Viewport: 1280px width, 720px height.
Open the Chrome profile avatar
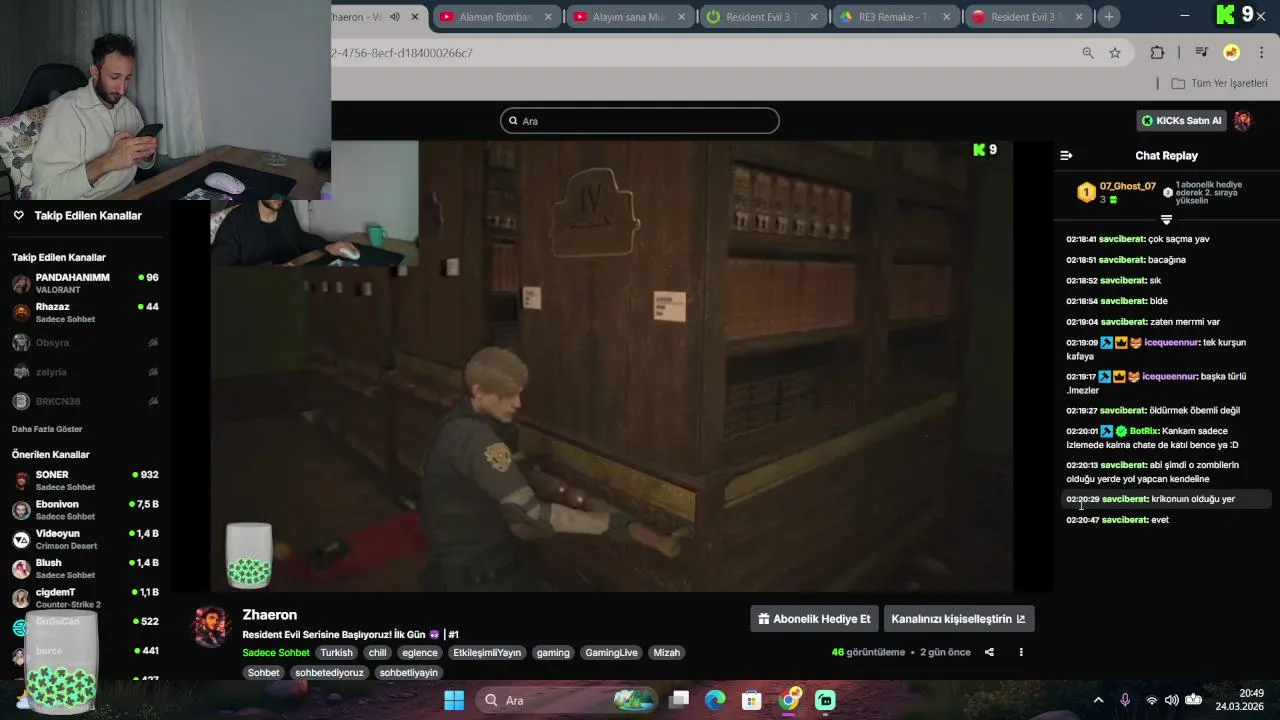[1232, 53]
